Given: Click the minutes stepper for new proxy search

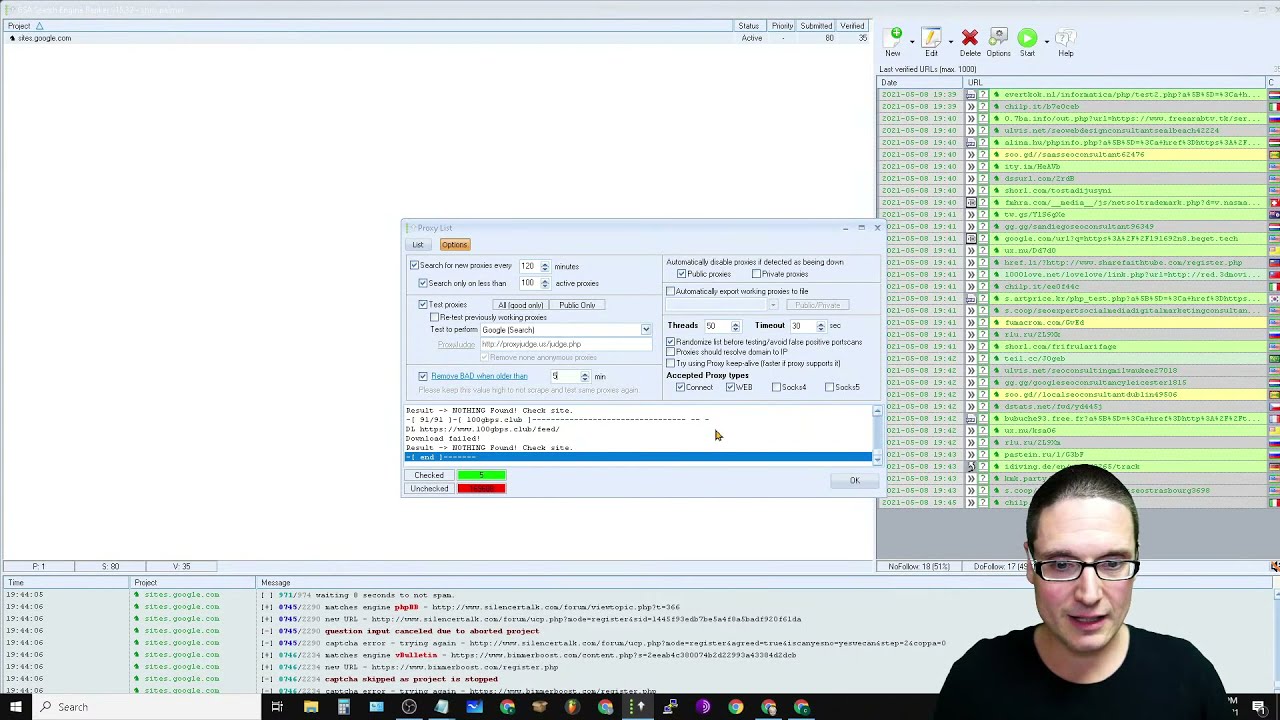Looking at the screenshot, I should point(544,266).
